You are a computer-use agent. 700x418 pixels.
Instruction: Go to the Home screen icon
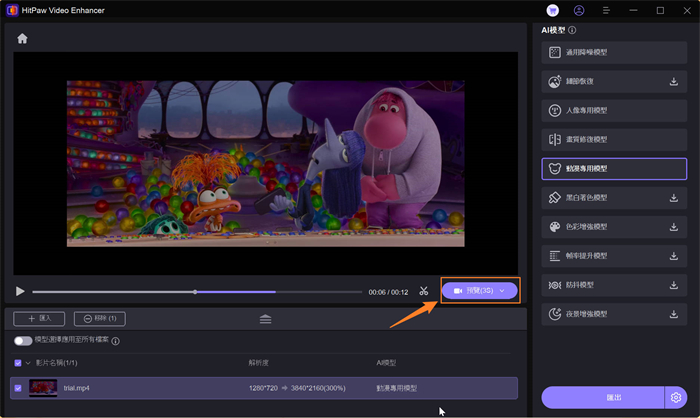22,39
